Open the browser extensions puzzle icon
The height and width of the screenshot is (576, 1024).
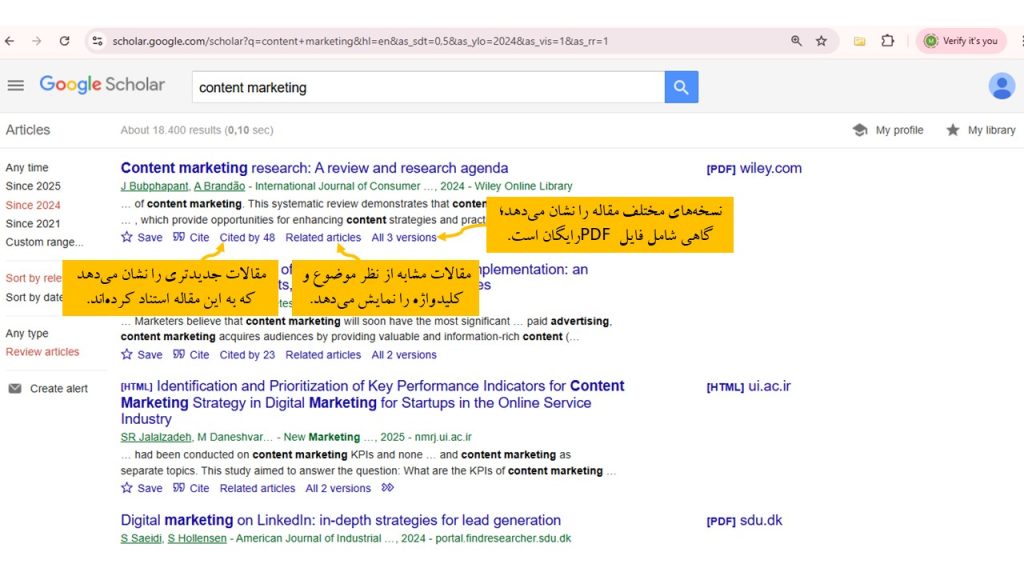(x=887, y=41)
